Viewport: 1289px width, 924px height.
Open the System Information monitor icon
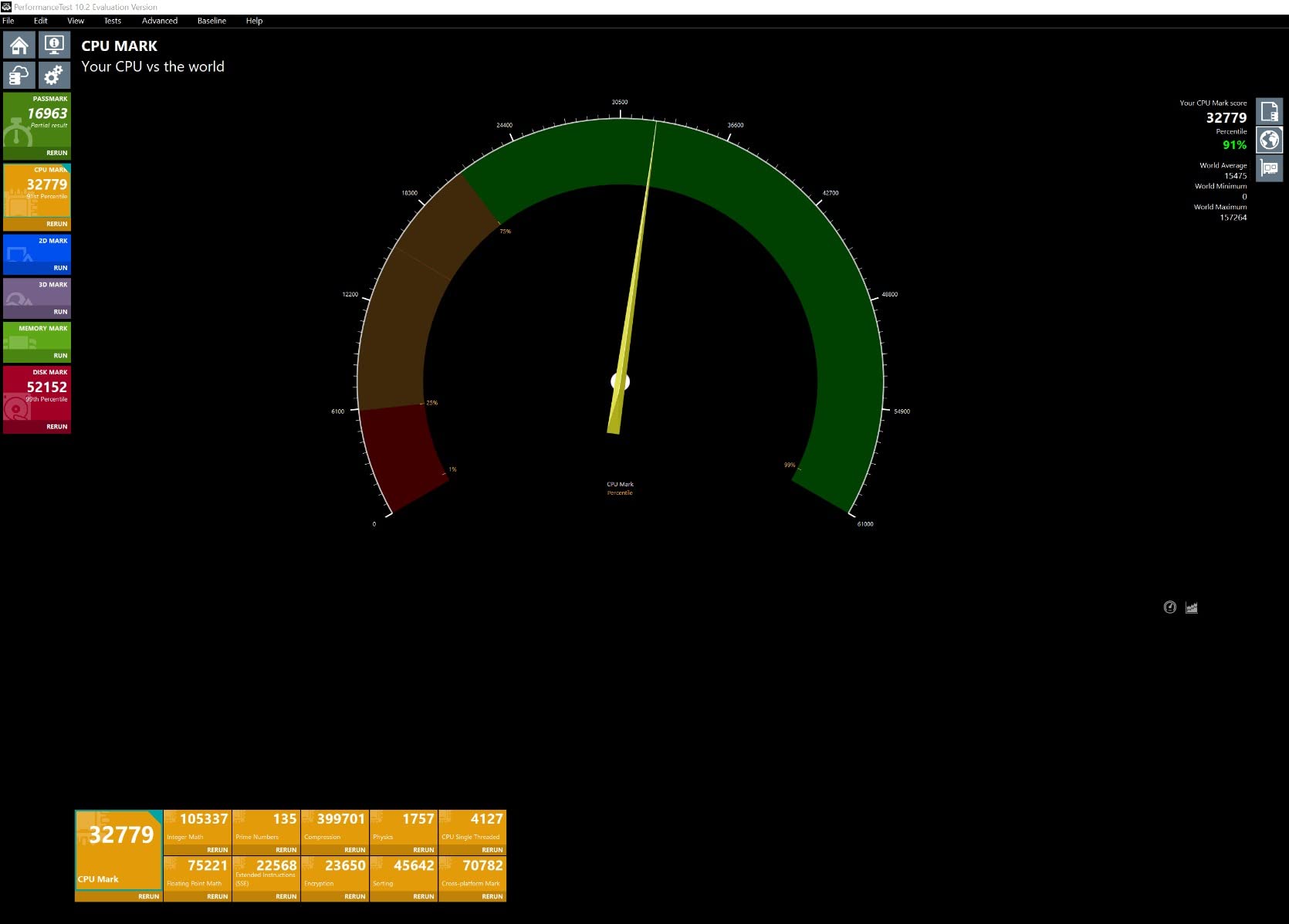tap(54, 45)
